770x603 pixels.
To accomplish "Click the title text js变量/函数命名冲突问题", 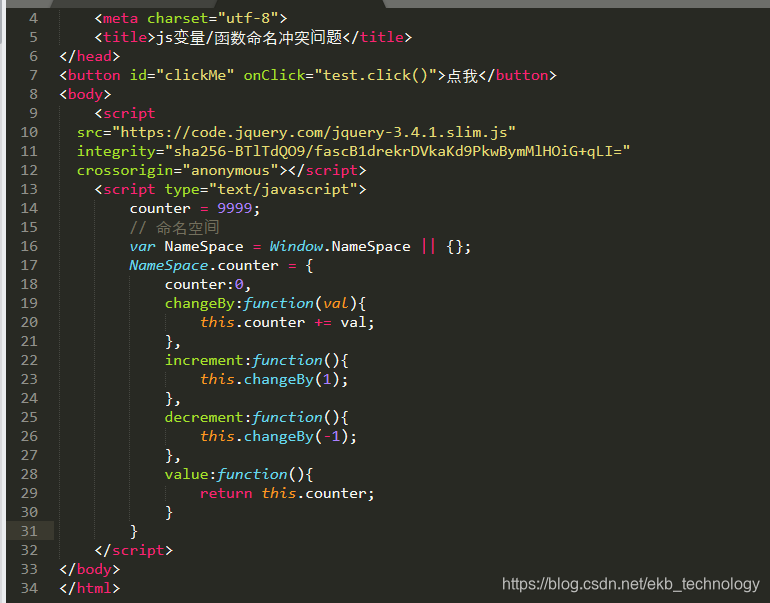I will pos(249,37).
